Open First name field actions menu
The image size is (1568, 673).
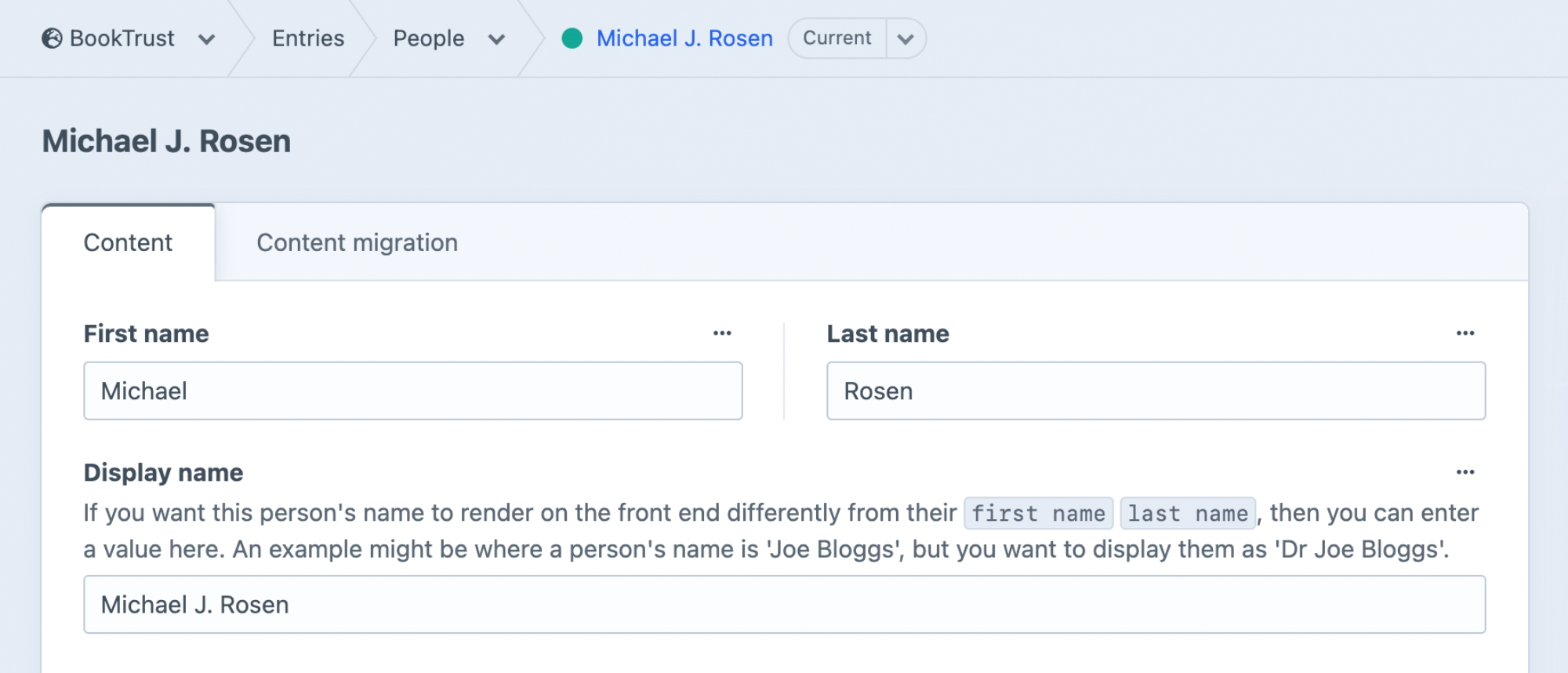722,333
